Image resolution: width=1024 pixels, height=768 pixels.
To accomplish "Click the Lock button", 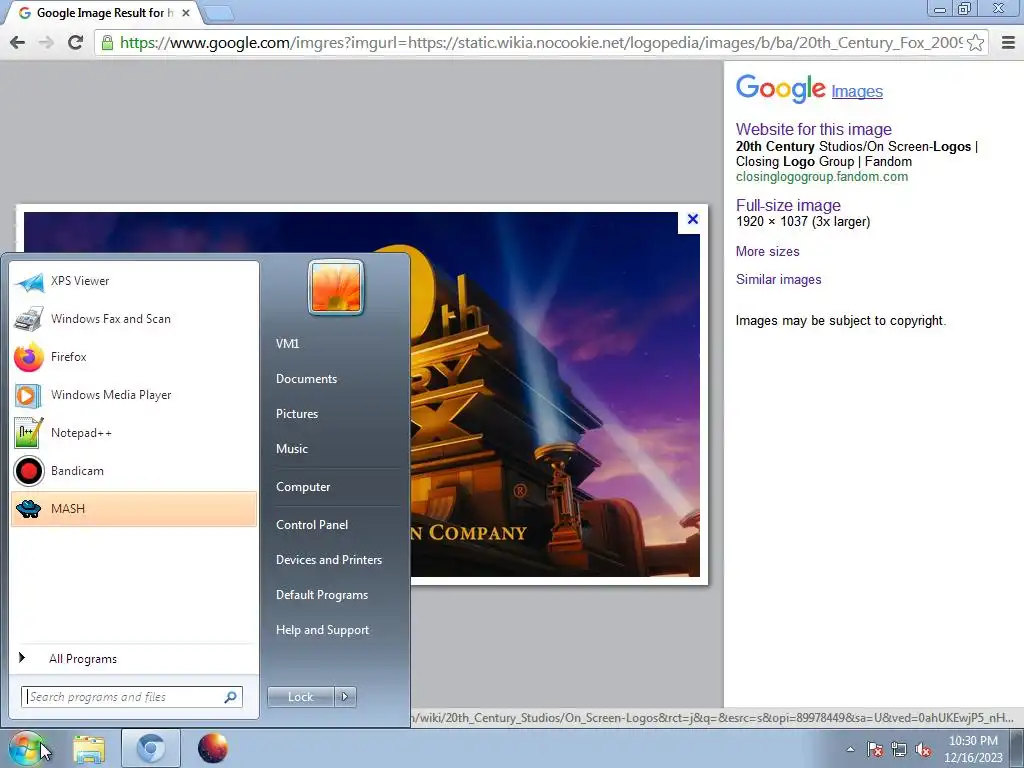I will tap(301, 697).
